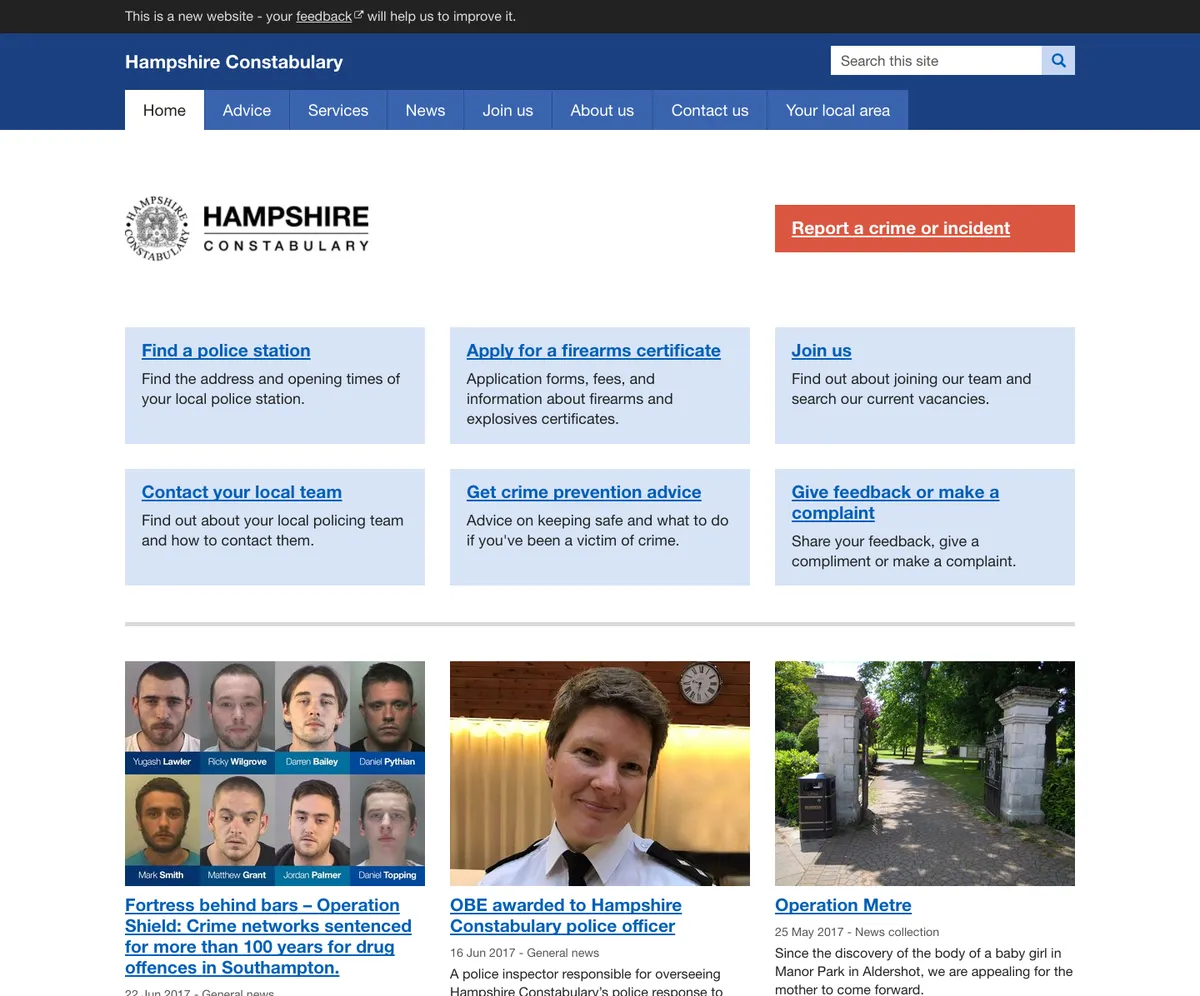Click the Operation Shield mugshots thumbnail
Screen dimensions: 1200x996
point(275,773)
